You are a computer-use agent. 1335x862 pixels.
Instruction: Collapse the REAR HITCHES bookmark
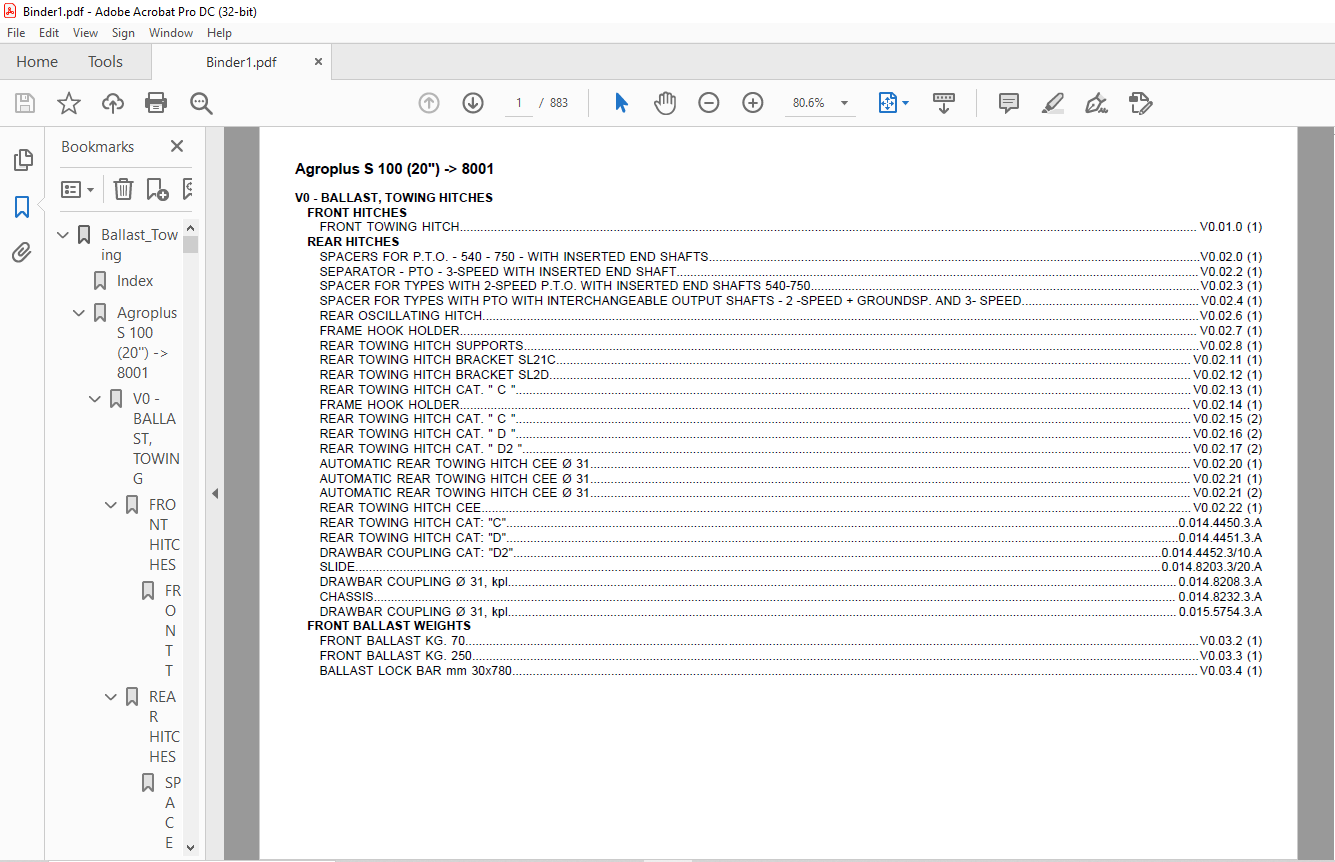click(x=111, y=697)
